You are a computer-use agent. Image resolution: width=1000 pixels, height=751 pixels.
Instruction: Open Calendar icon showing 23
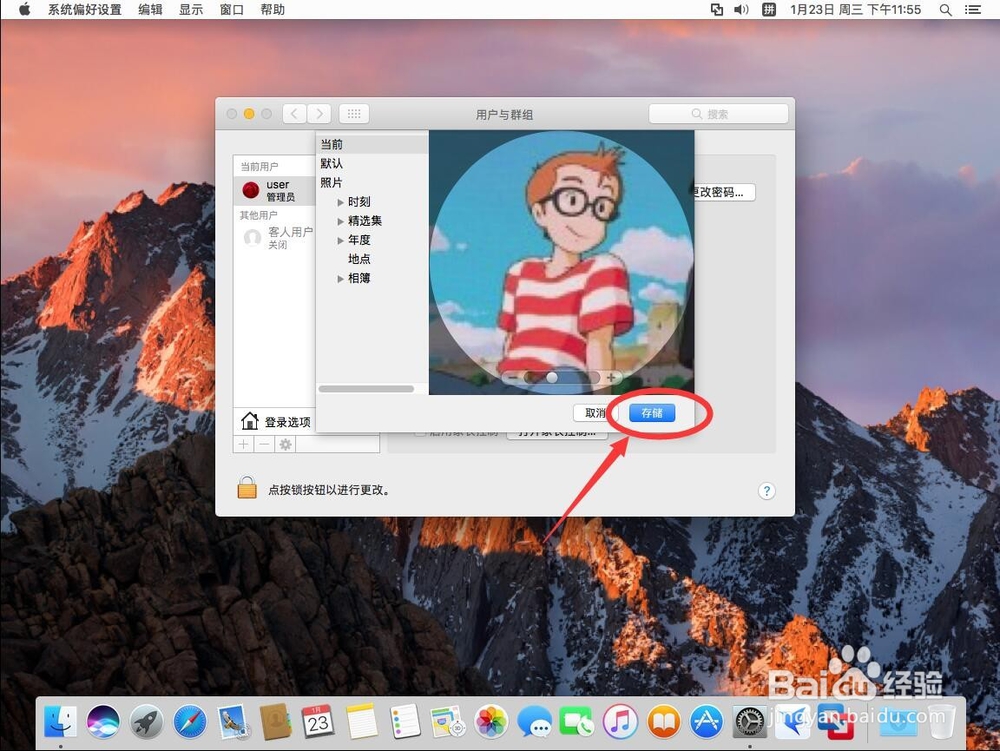(x=319, y=722)
